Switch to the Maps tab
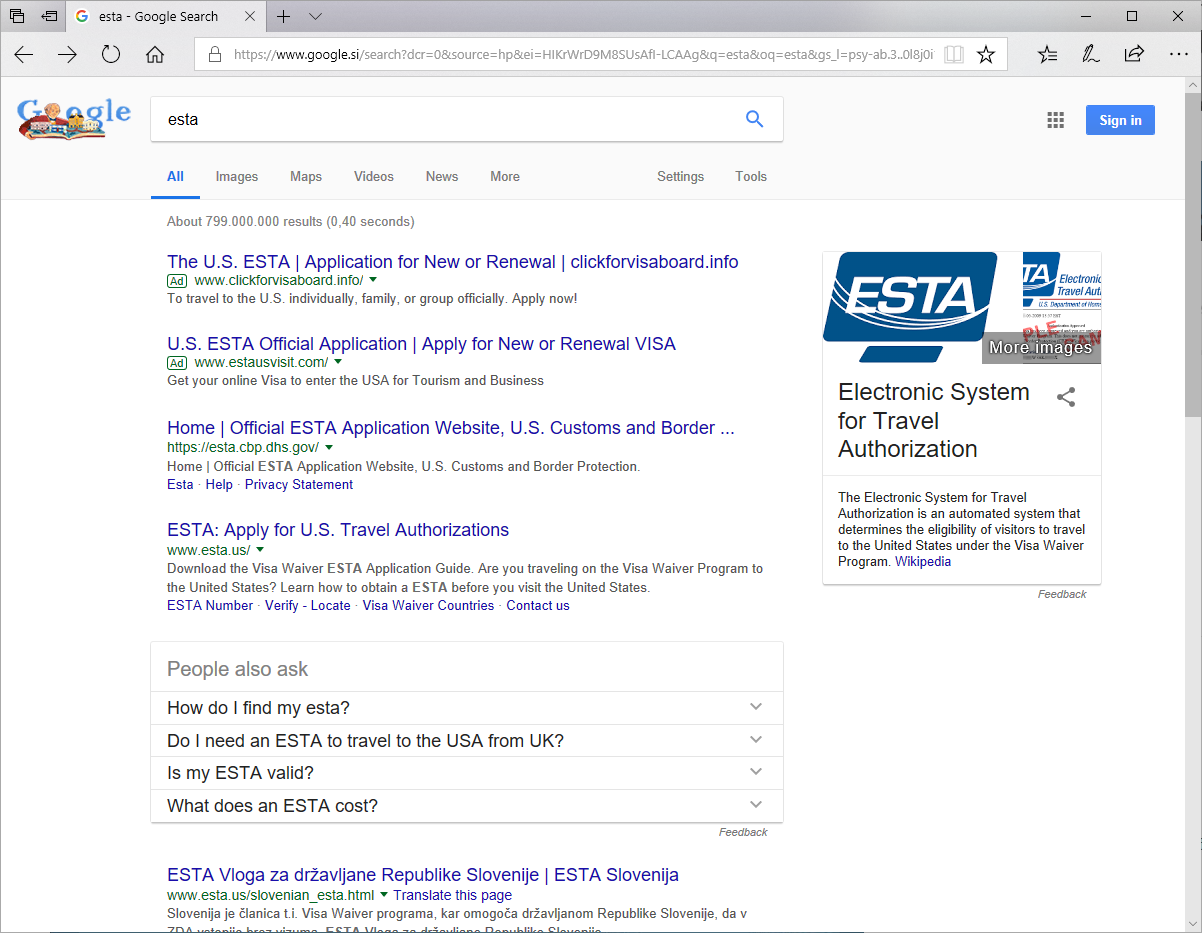Viewport: 1202px width, 933px height. [306, 177]
